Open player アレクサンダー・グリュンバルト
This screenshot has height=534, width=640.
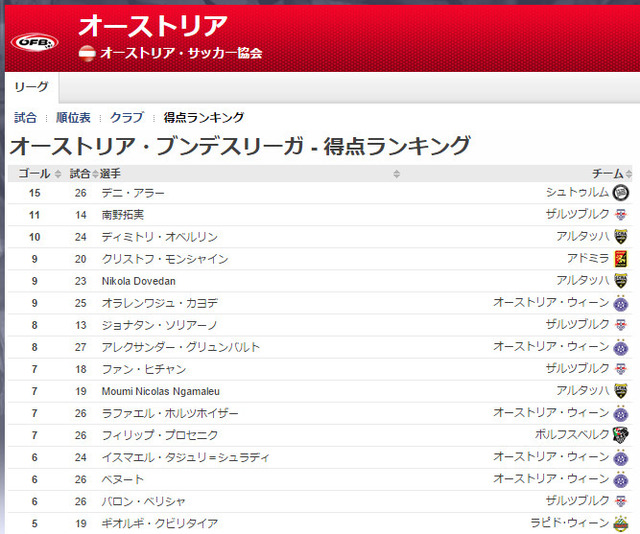(x=181, y=347)
